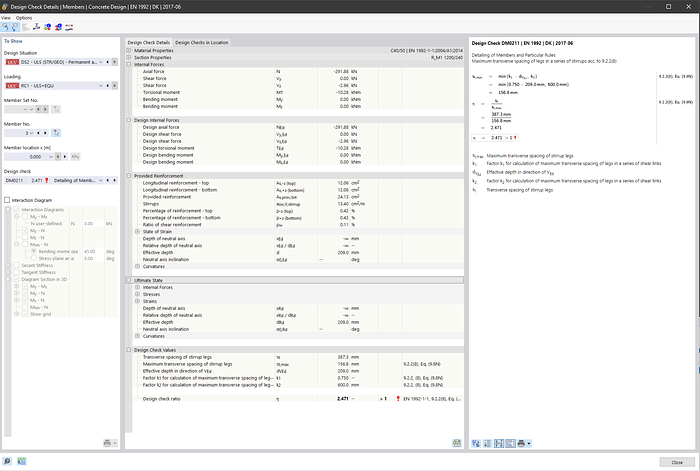The image size is (700, 471).
Task: Toggle the Show grid checkbox
Action: click(23, 314)
